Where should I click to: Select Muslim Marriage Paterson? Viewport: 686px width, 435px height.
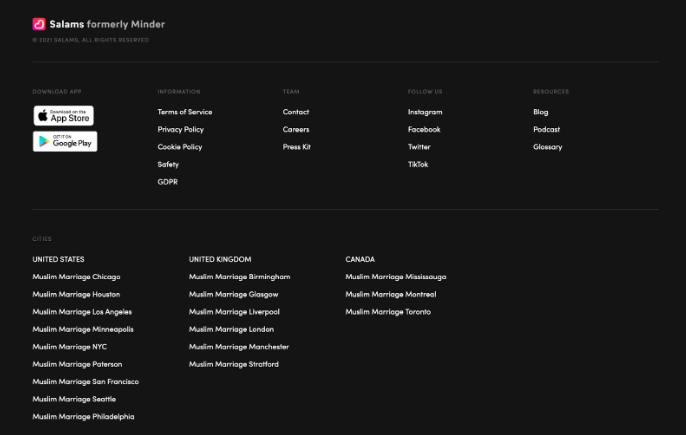click(x=77, y=364)
